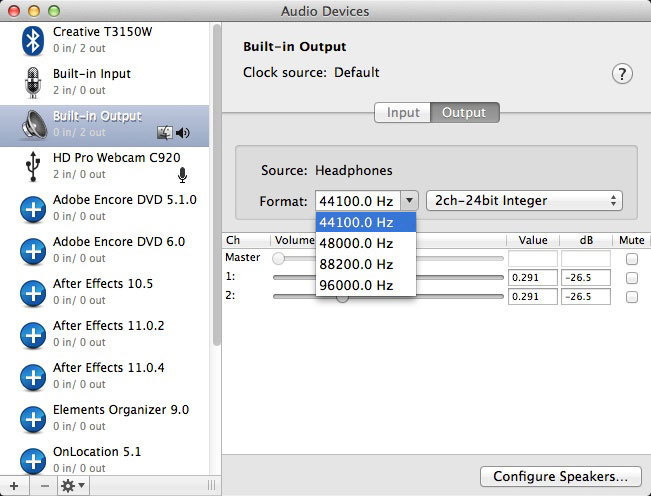Screen dimensions: 651x496
Task: Click the Source: Headphones label
Action: click(x=327, y=171)
